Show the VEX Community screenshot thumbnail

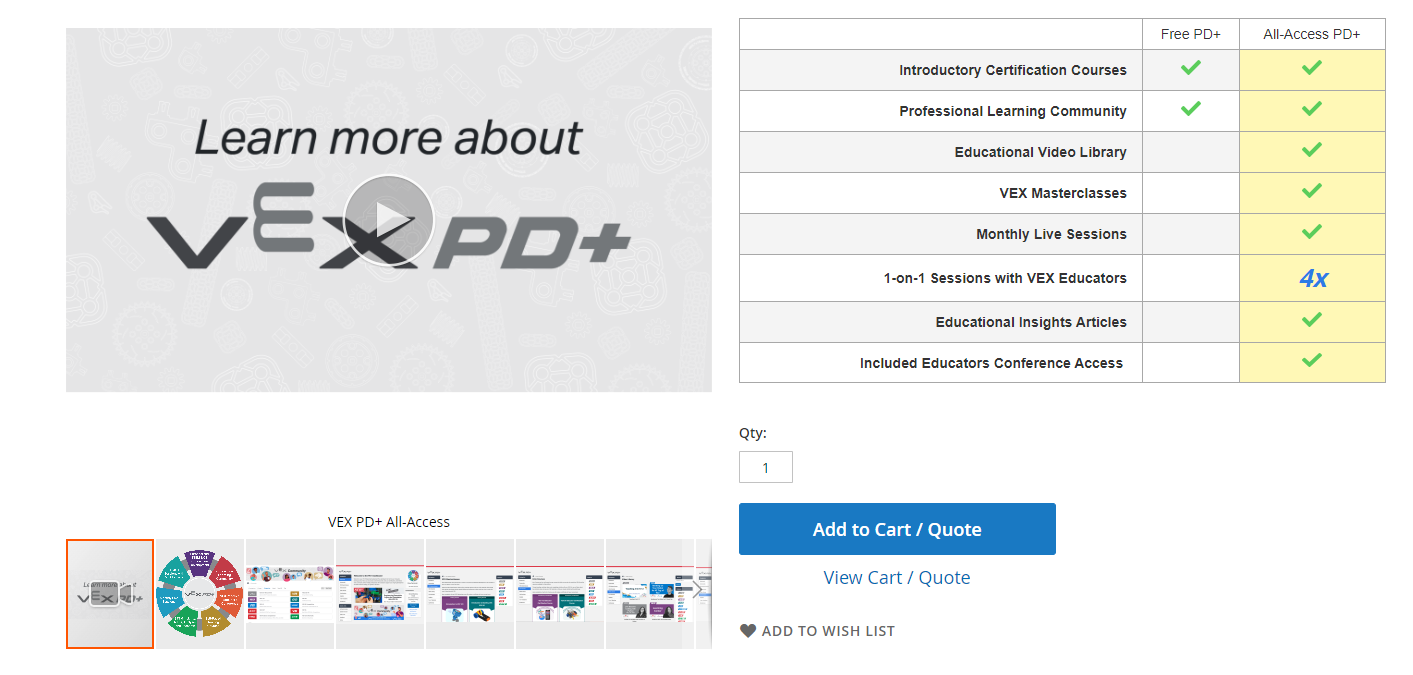pos(290,594)
